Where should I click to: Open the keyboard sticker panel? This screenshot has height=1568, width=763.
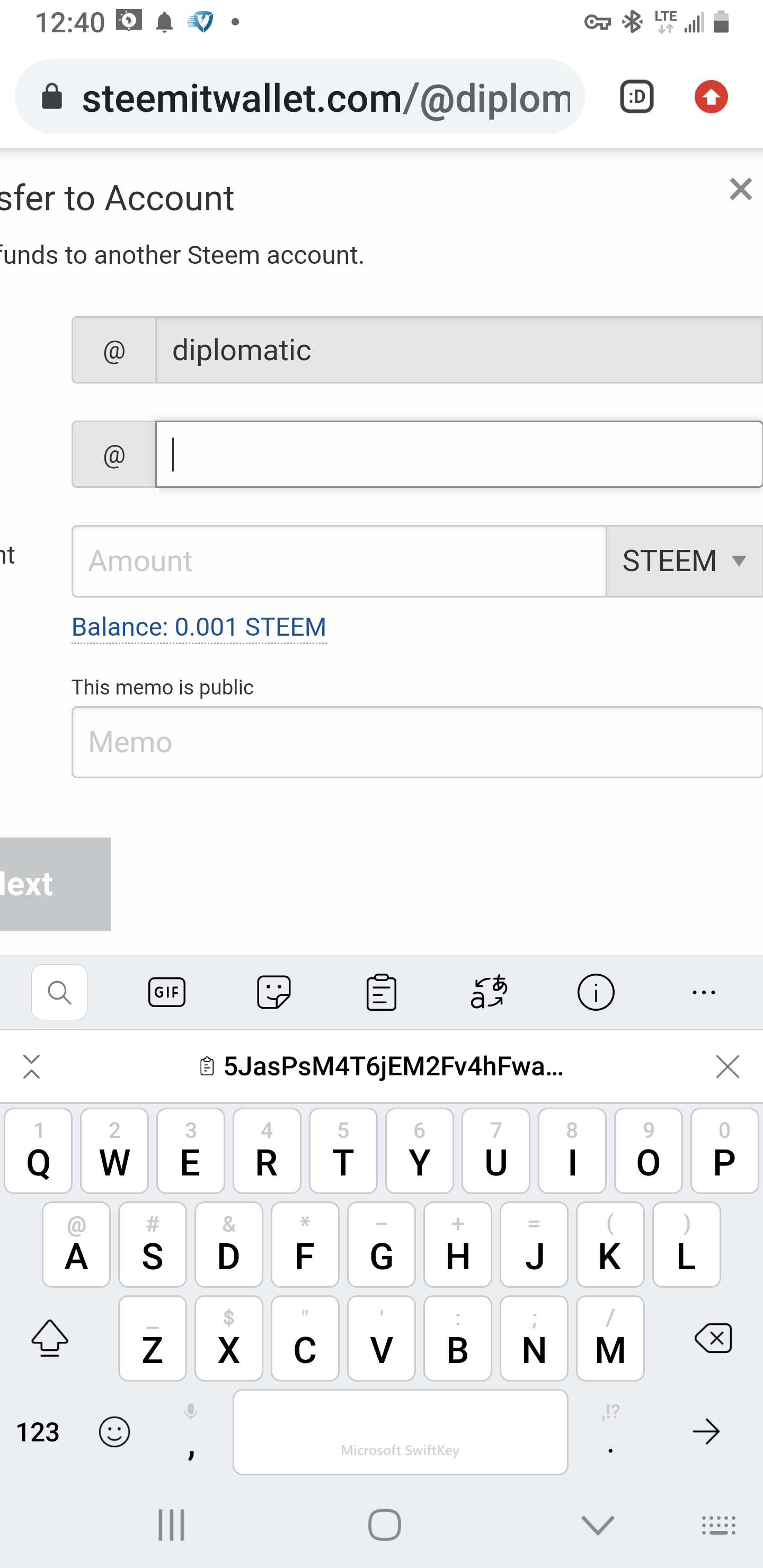point(274,992)
